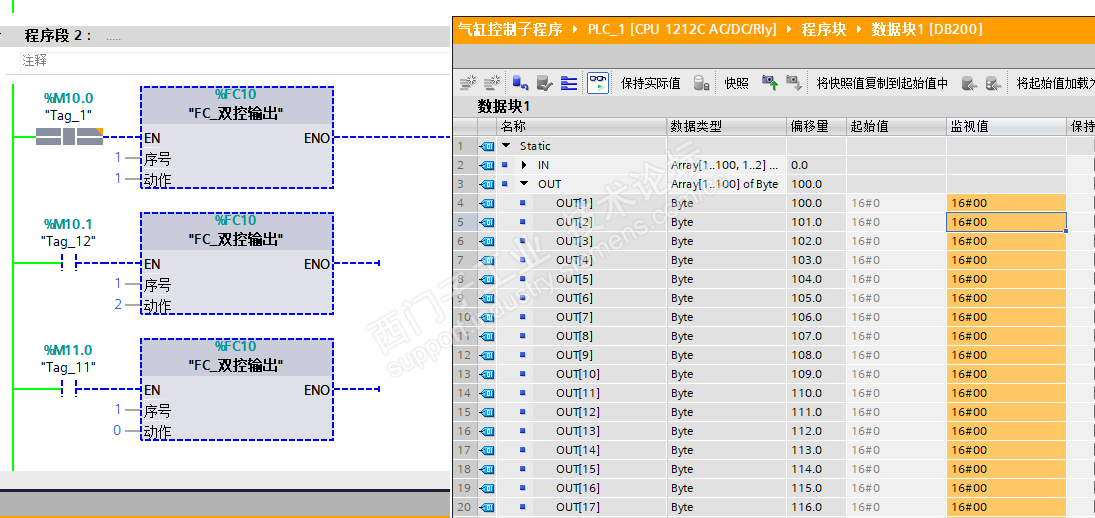Select the %M11.0 Tag_11 contact

(68, 388)
